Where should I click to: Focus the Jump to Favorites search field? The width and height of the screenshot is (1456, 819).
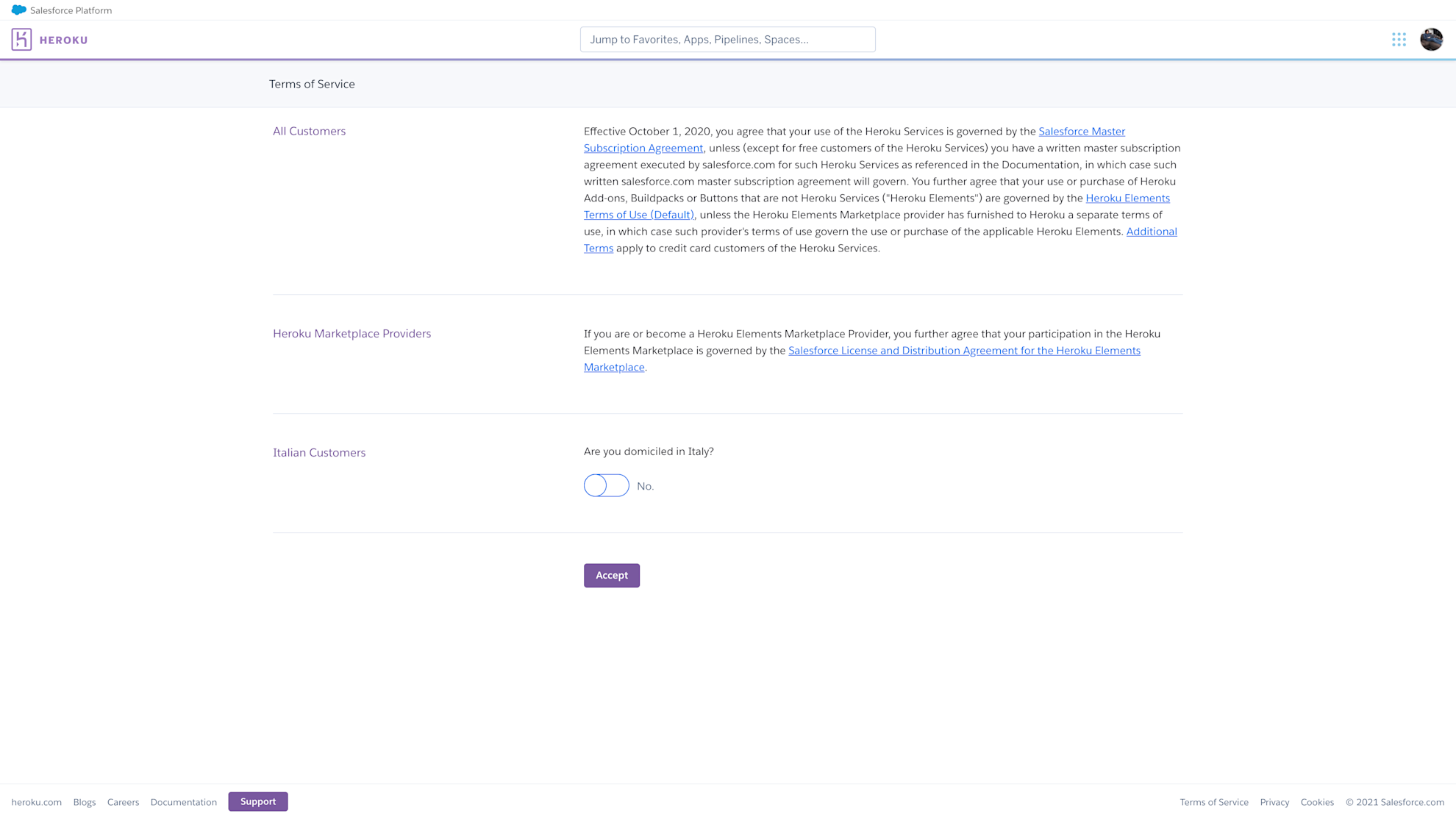point(727,40)
